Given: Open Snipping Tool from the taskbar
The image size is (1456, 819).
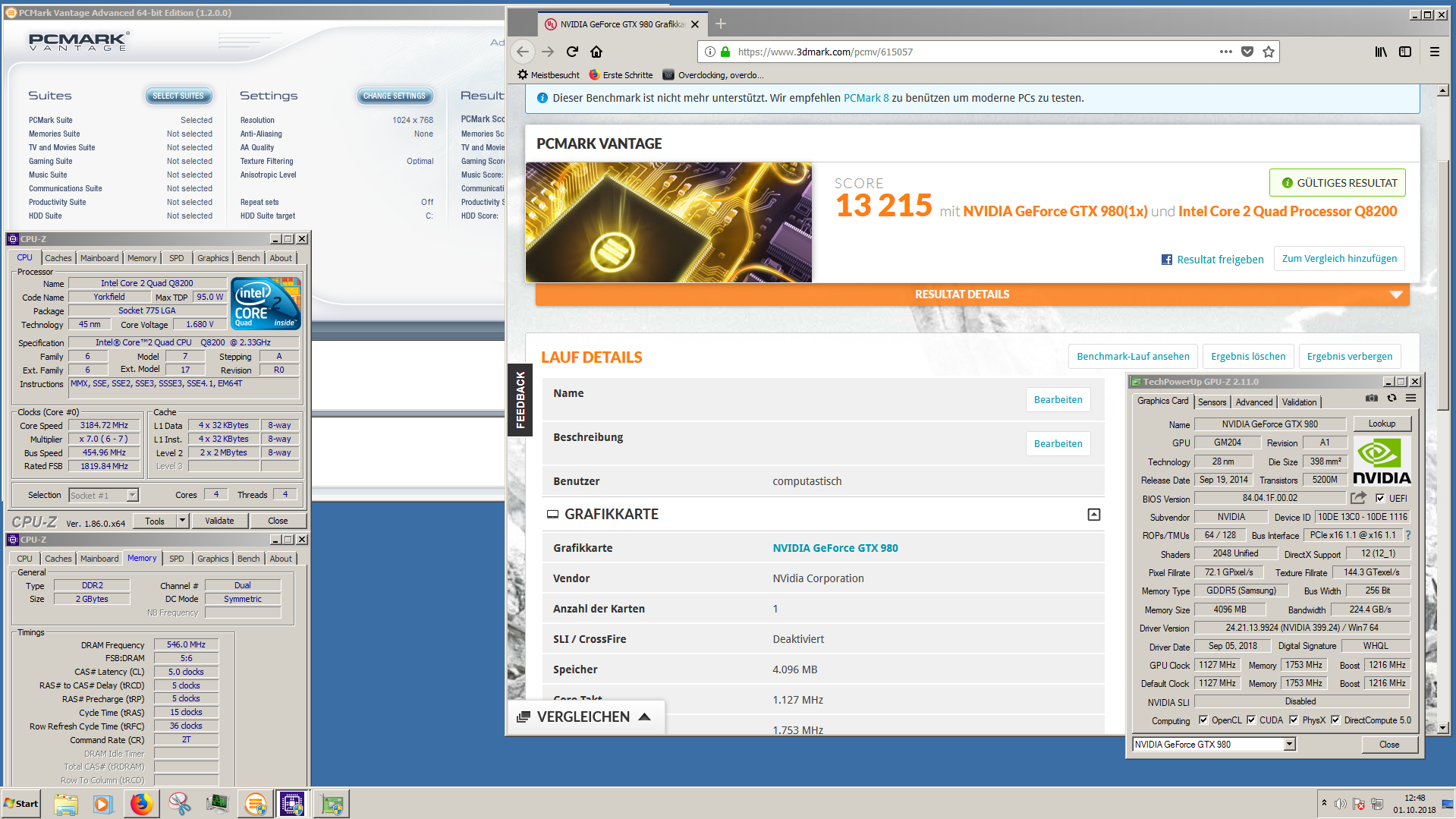Looking at the screenshot, I should point(179,804).
